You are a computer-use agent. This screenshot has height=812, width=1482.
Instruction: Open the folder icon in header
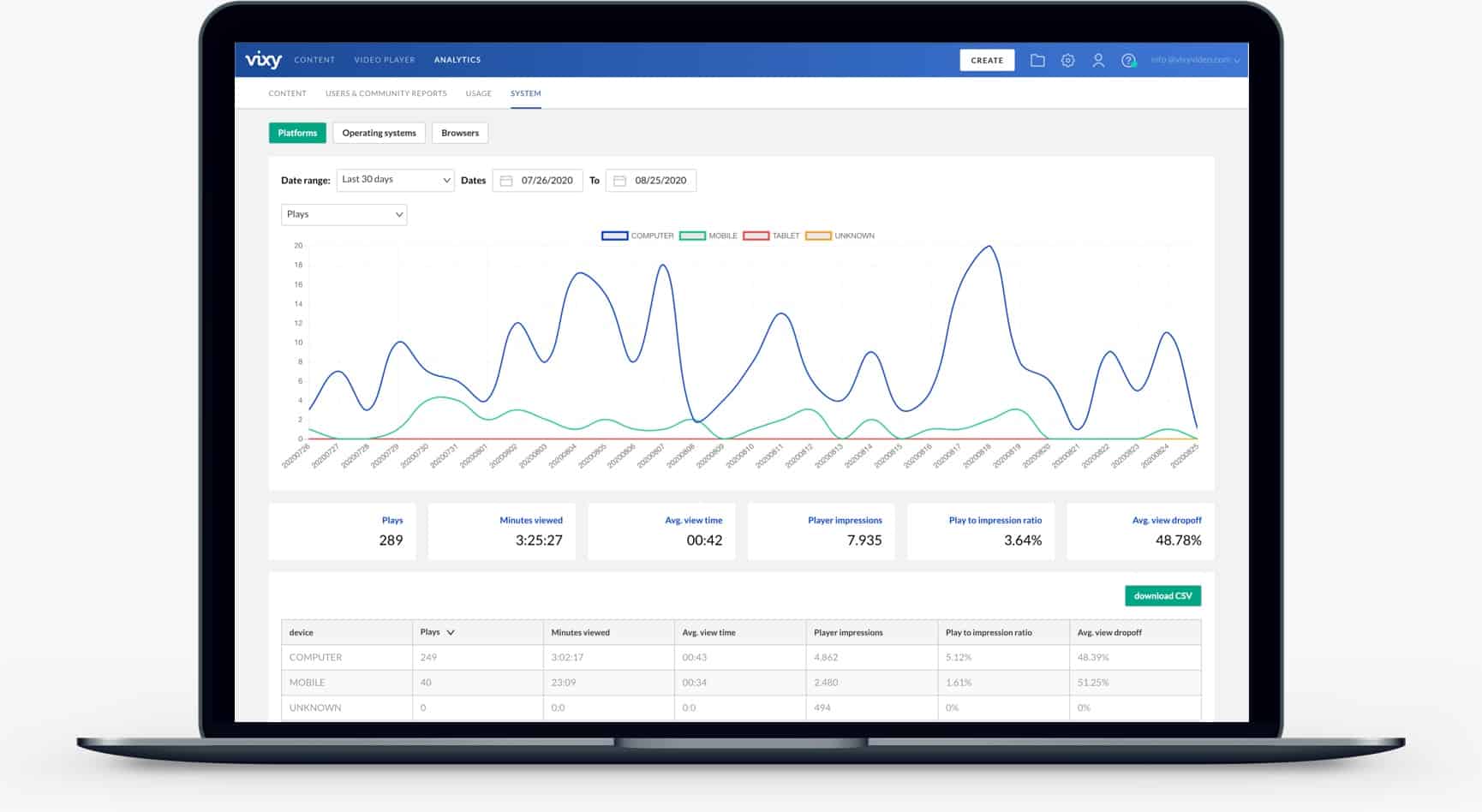[1037, 60]
